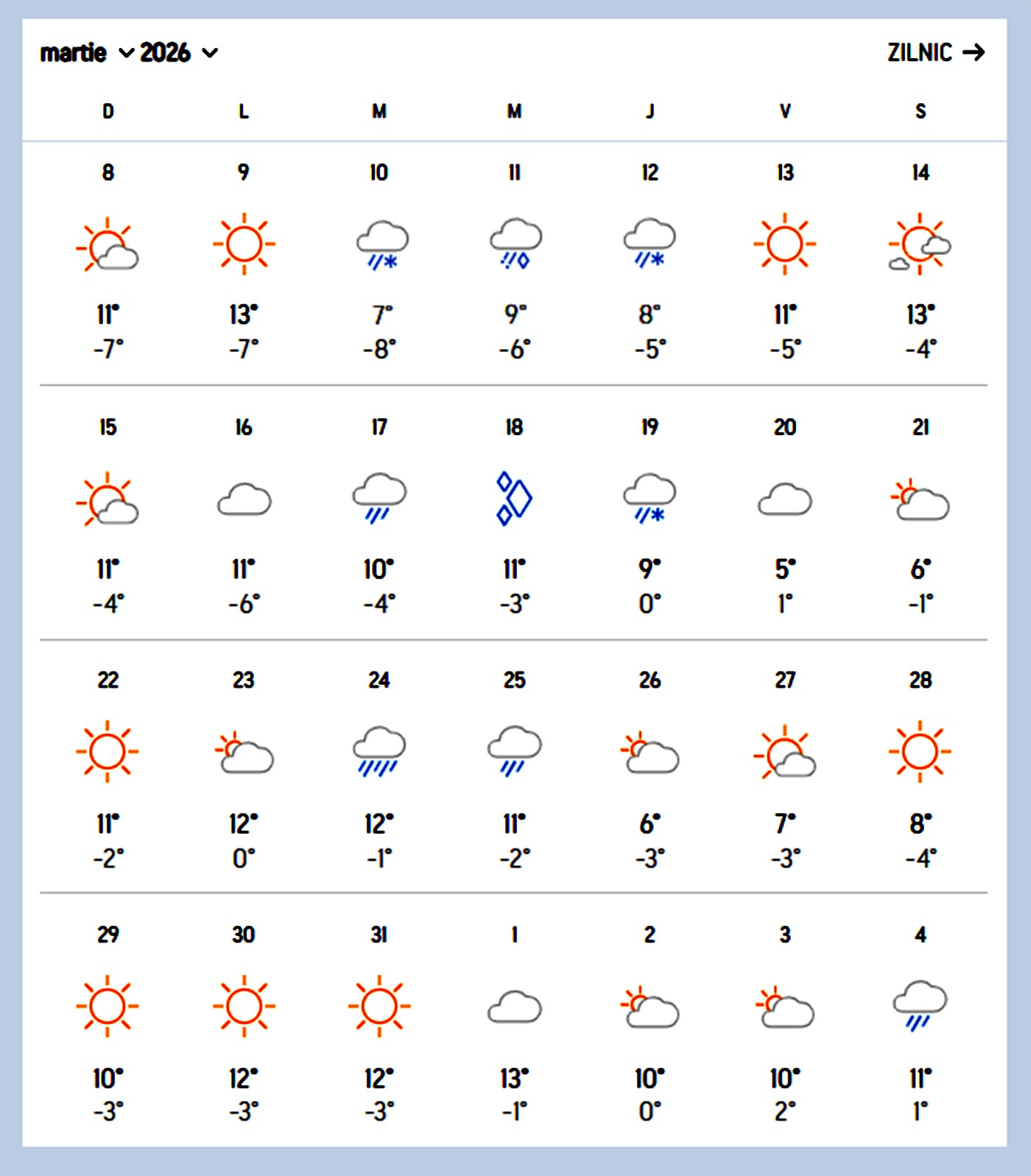Open day 13 in the calendar

785,172
